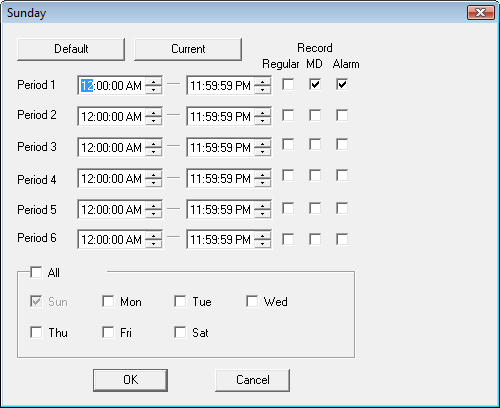Increment Period 1 start time spinner up arrow

pyautogui.click(x=154, y=82)
